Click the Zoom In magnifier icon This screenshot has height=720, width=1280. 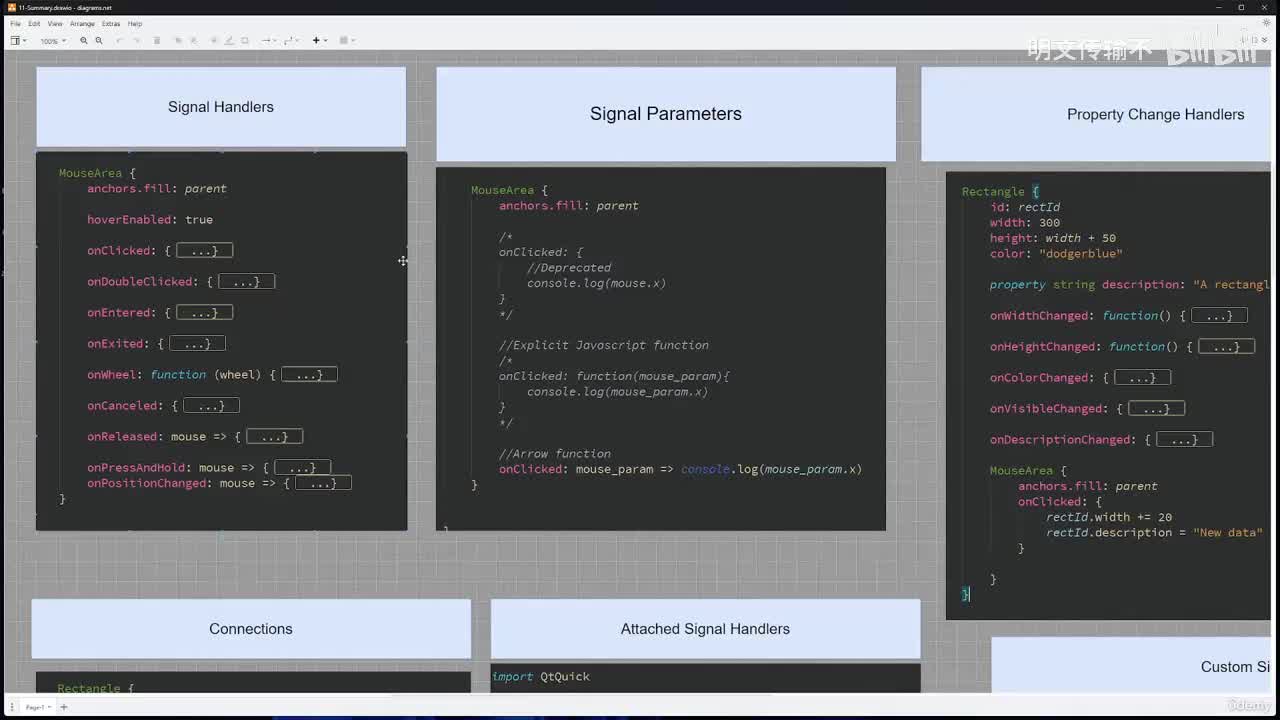point(84,41)
